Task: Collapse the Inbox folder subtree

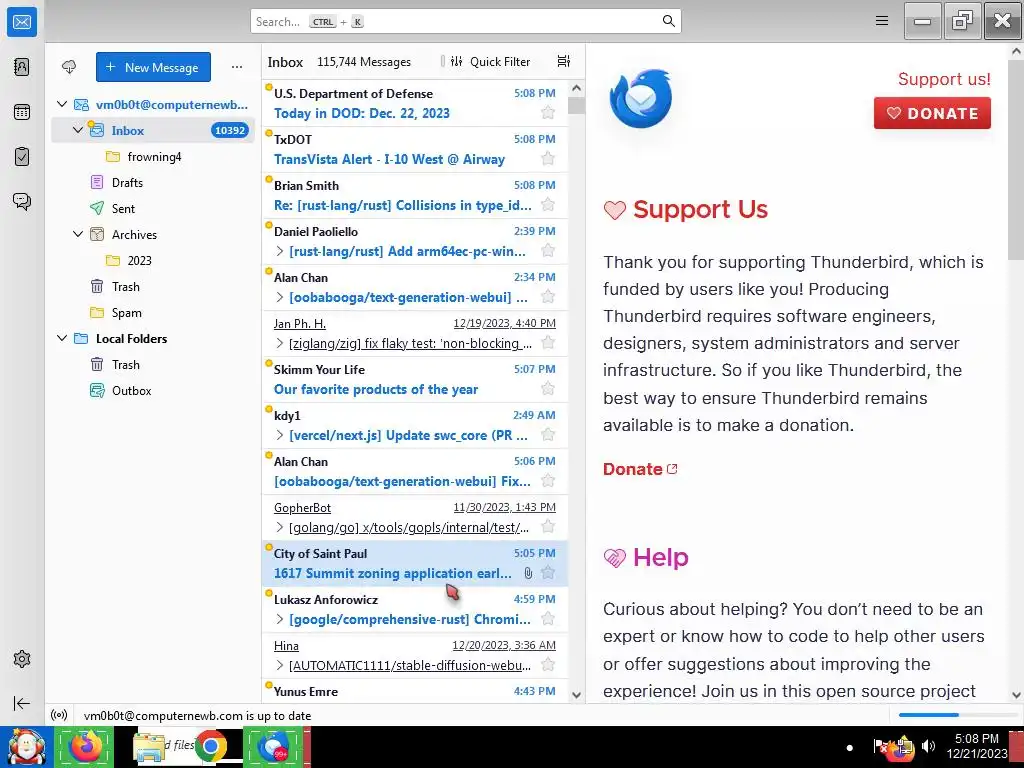Action: [x=78, y=130]
